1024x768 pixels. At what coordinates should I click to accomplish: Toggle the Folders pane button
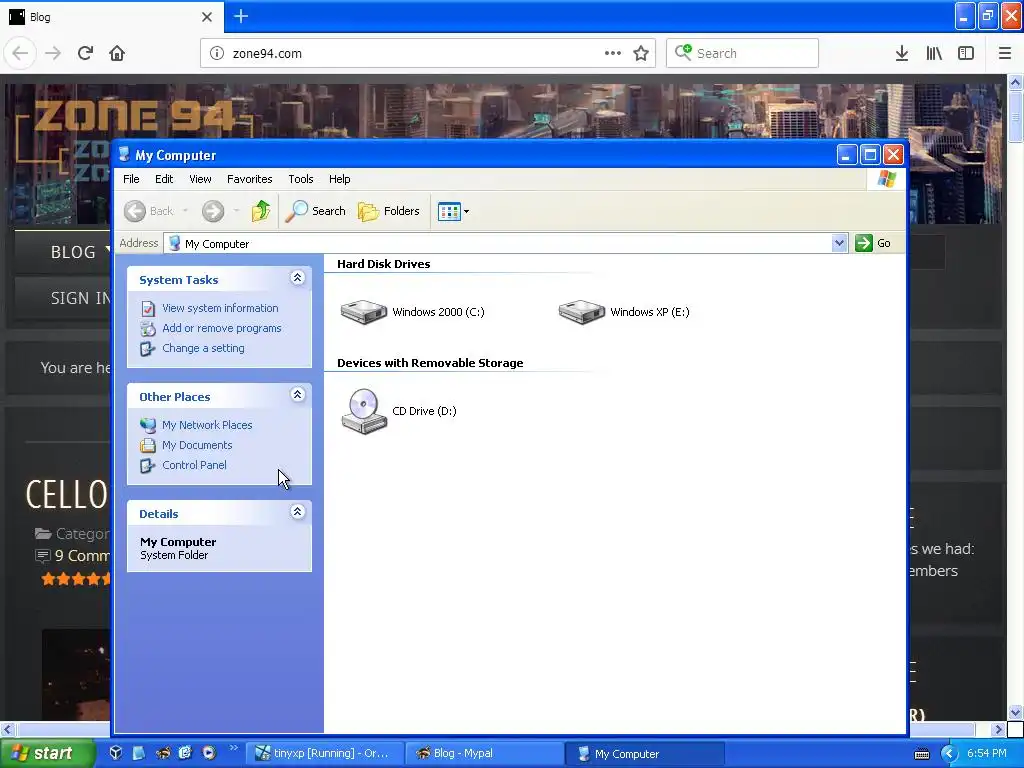[x=389, y=211]
